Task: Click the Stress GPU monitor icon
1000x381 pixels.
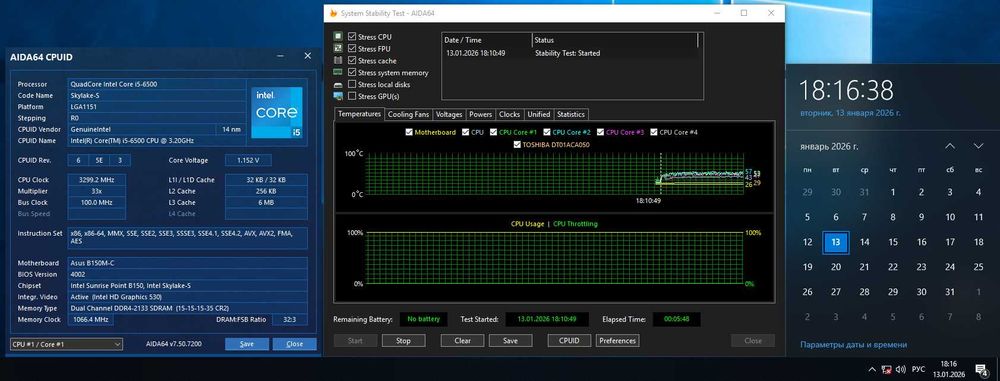Action: (x=338, y=96)
